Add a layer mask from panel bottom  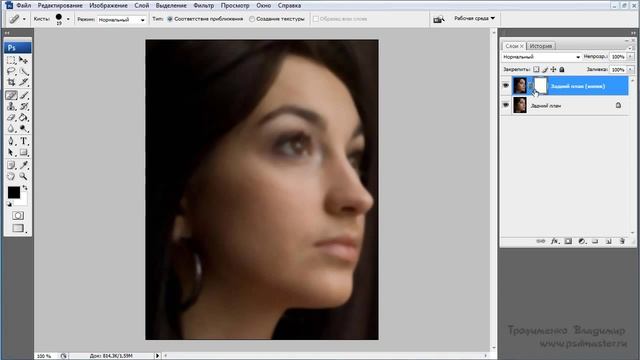coord(568,241)
